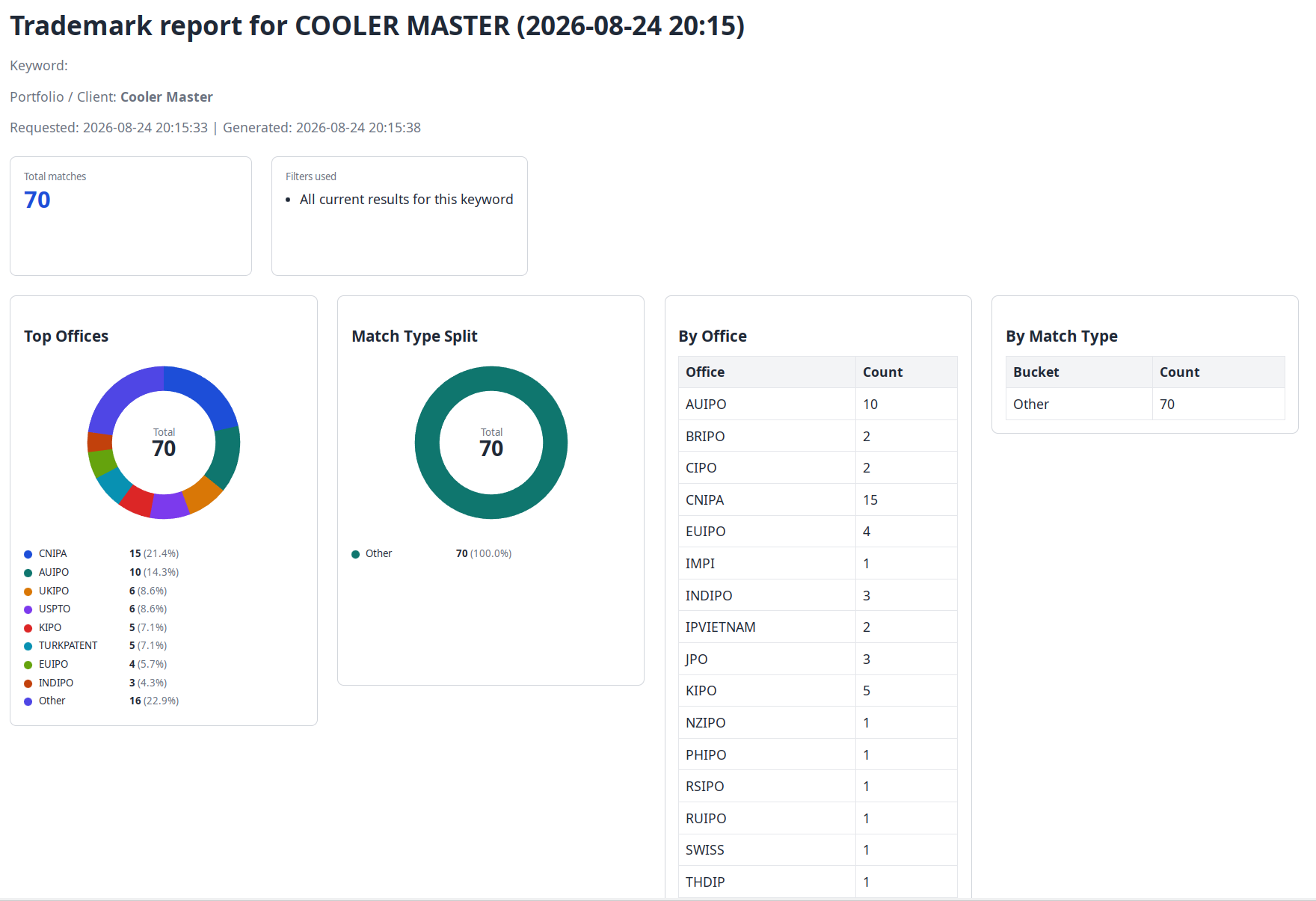
Task: Click the UKIPO orange legend dot
Action: coord(28,591)
